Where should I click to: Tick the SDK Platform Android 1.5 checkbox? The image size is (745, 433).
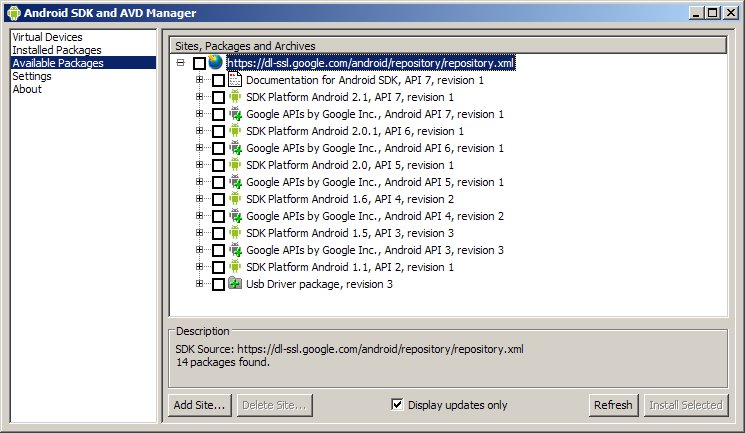[218, 233]
